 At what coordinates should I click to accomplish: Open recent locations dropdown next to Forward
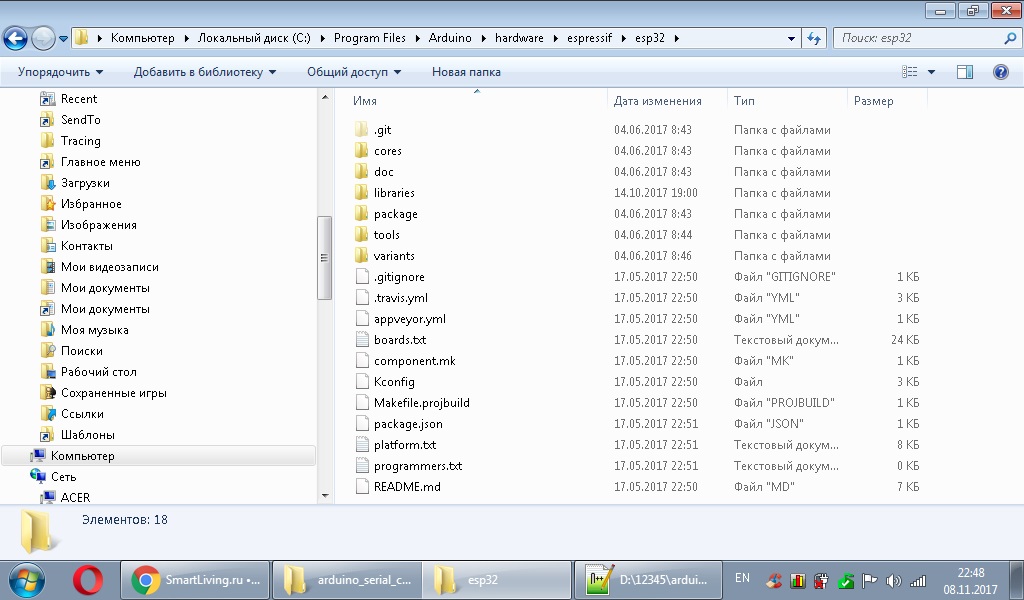[63, 39]
